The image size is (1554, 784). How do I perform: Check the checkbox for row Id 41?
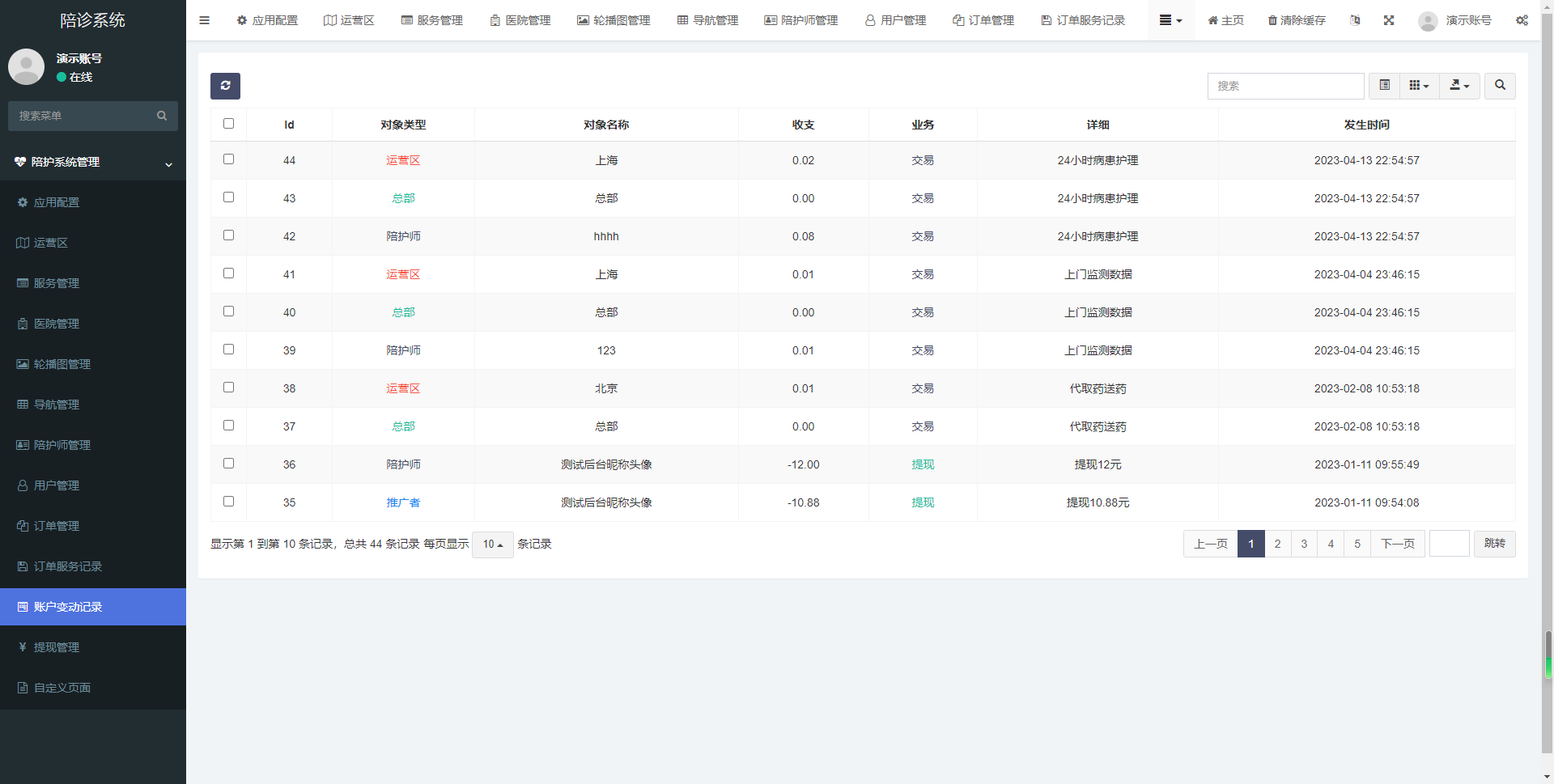pos(228,273)
